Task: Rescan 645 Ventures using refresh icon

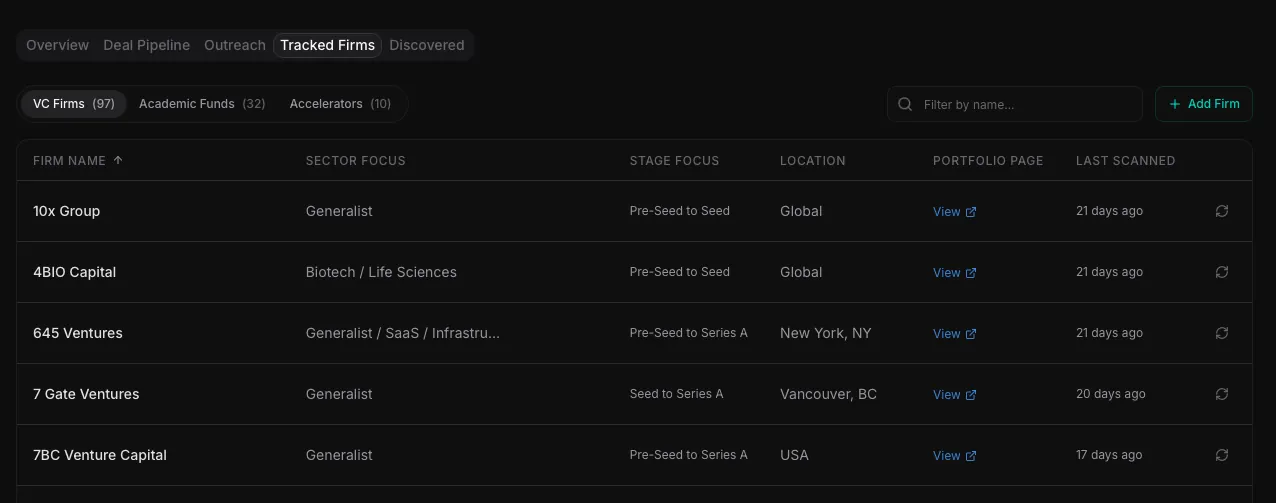Action: pos(1221,333)
